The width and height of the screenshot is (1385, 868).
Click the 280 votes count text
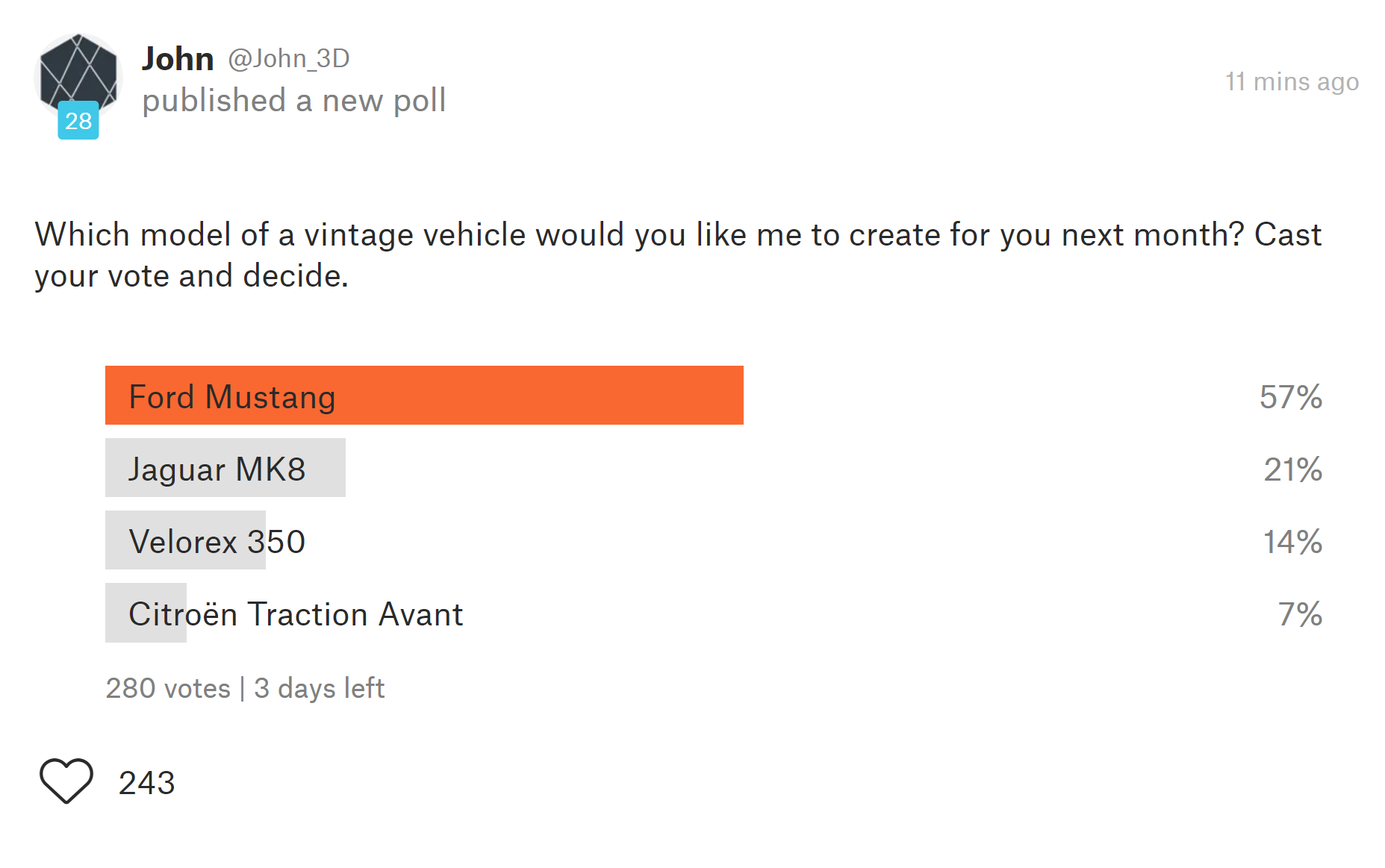(168, 688)
